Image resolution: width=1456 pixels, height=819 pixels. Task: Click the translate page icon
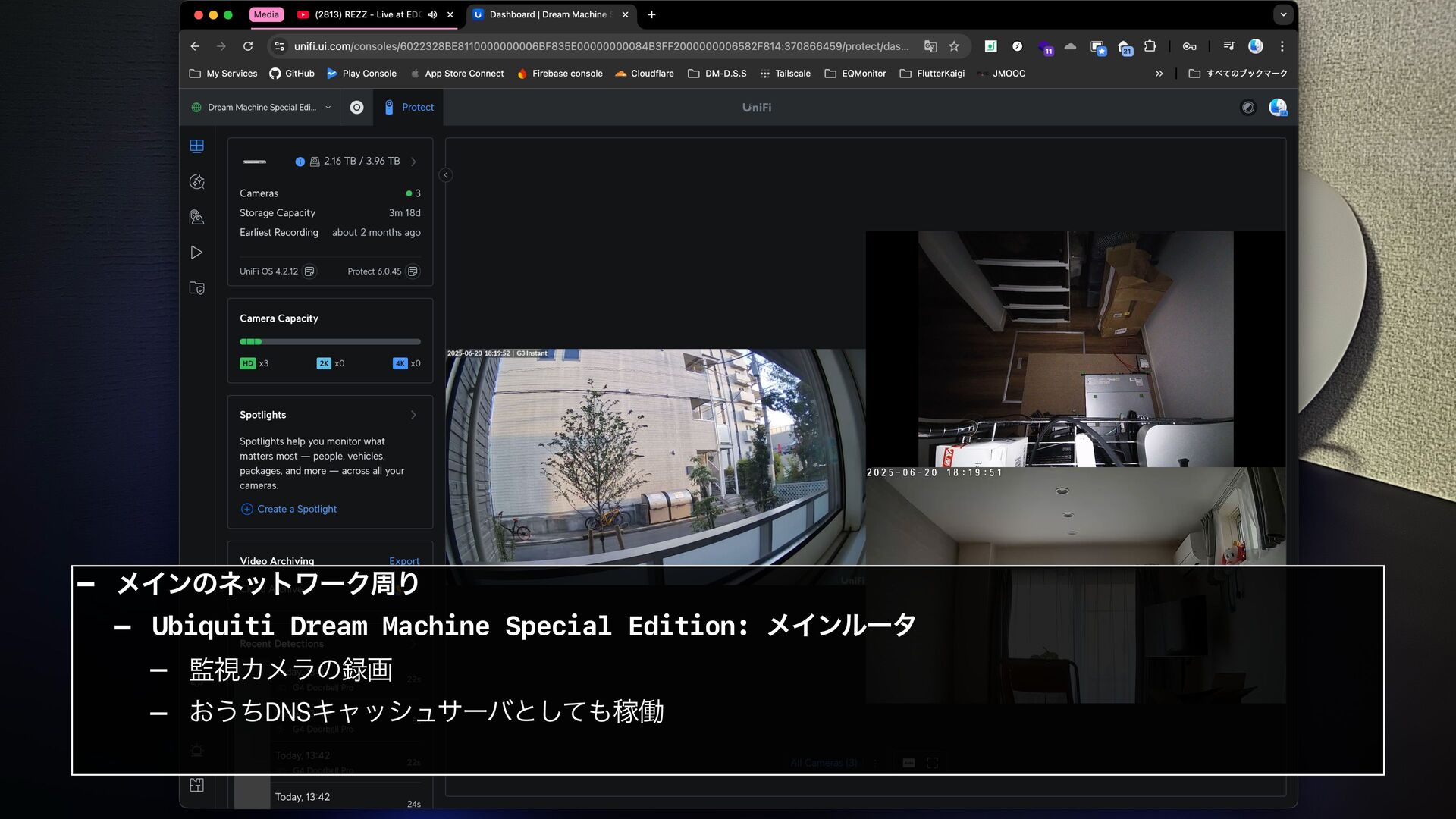(930, 46)
